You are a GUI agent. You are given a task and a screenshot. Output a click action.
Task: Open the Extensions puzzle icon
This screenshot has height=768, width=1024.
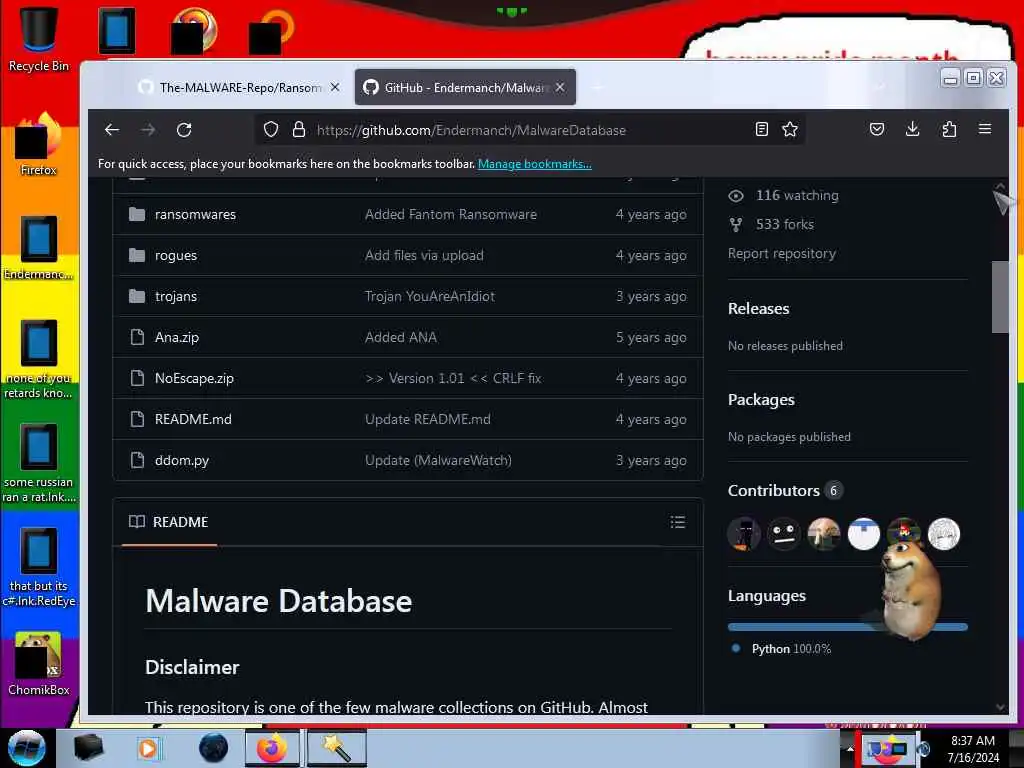point(949,129)
